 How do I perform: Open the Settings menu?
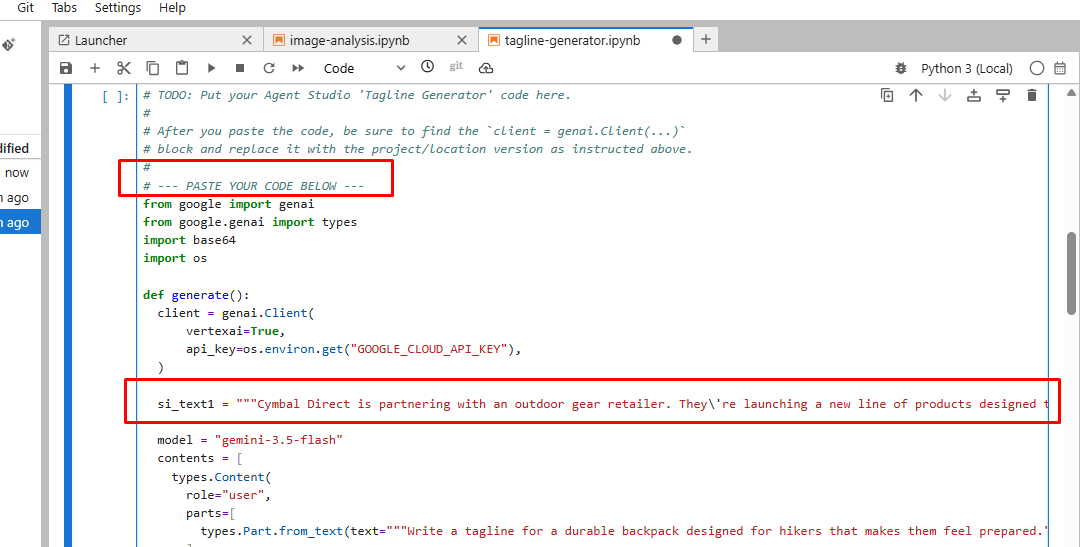click(118, 8)
